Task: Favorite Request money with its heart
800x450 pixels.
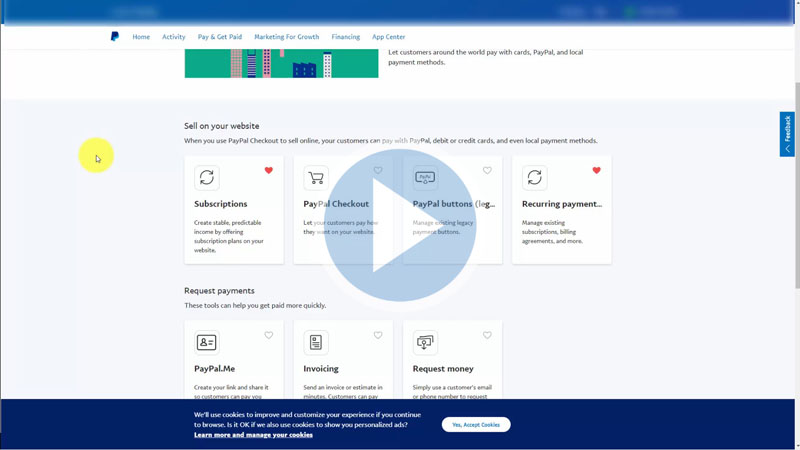Action: point(487,336)
